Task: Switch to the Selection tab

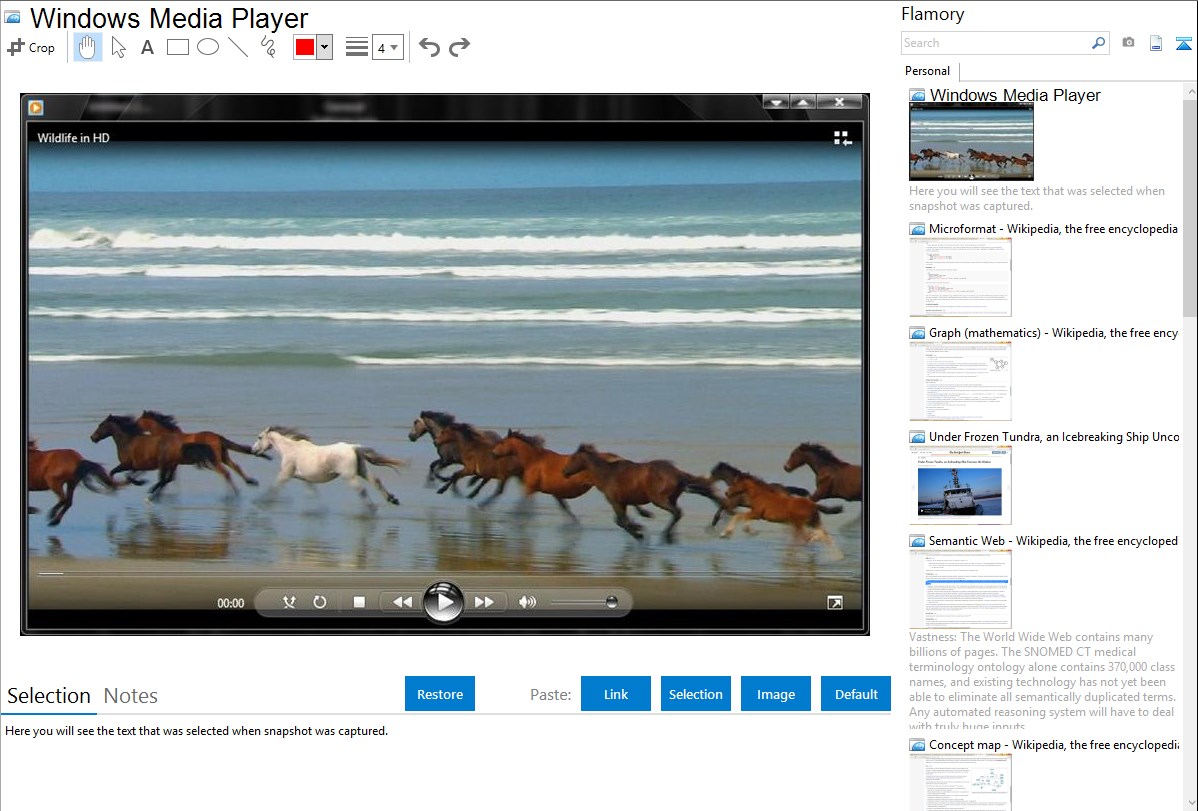Action: 49,696
